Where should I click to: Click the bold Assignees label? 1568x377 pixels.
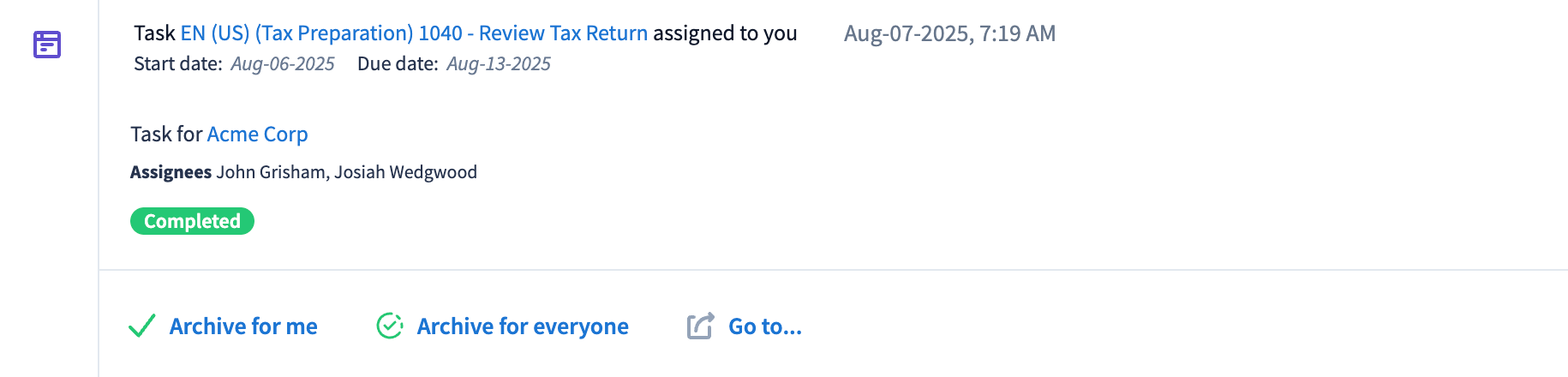[171, 172]
